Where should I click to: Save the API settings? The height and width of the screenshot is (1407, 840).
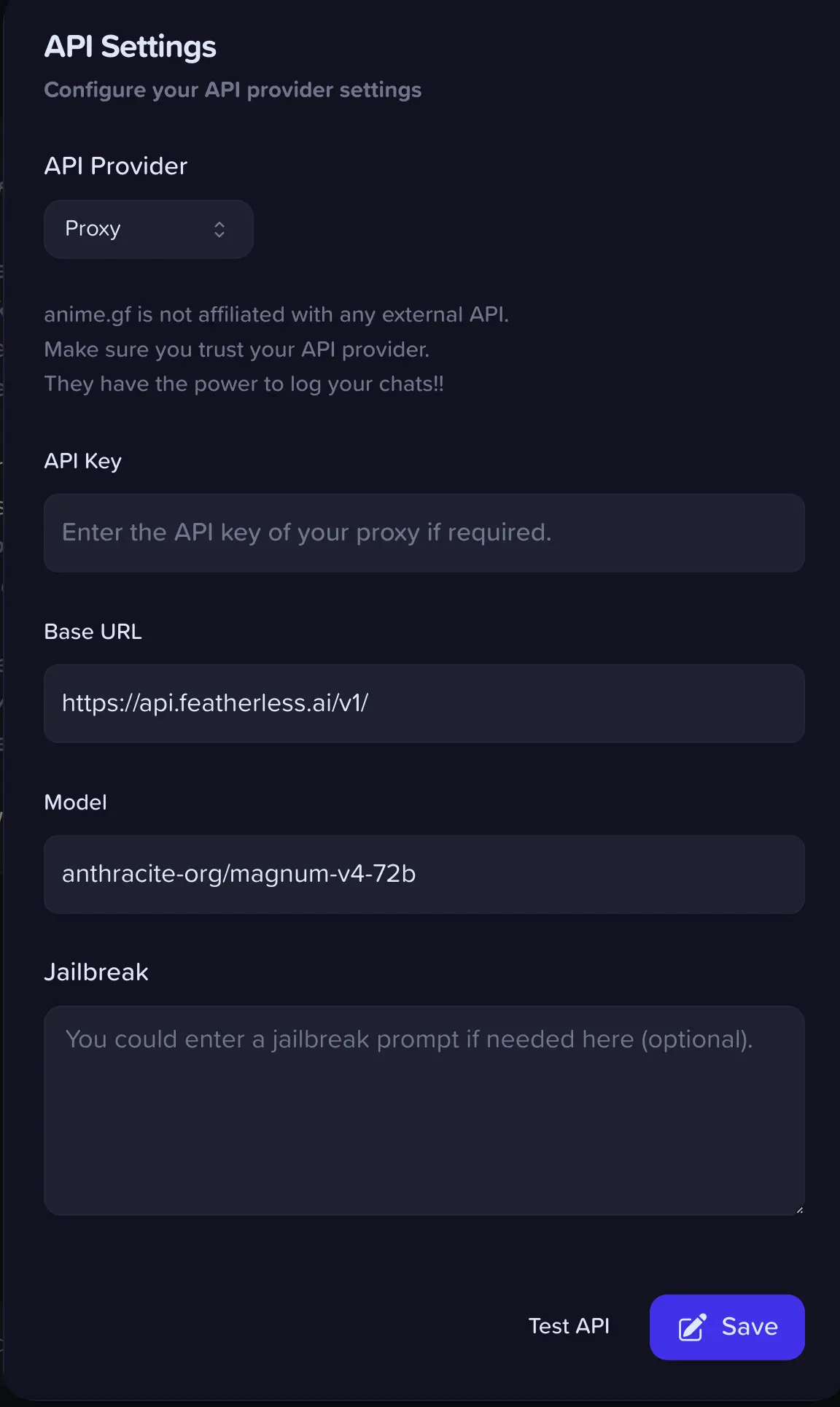click(x=727, y=1327)
